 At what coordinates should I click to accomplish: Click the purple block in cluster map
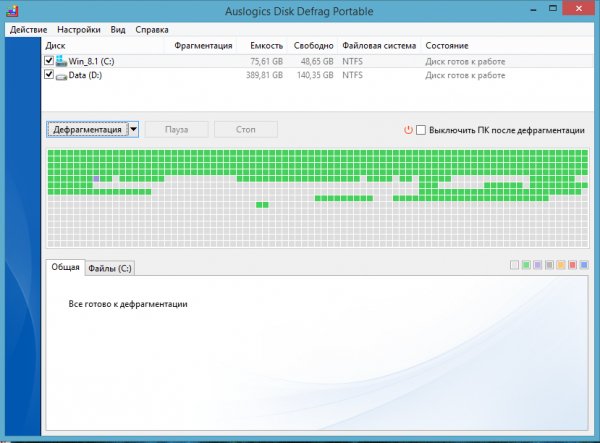pos(96,179)
